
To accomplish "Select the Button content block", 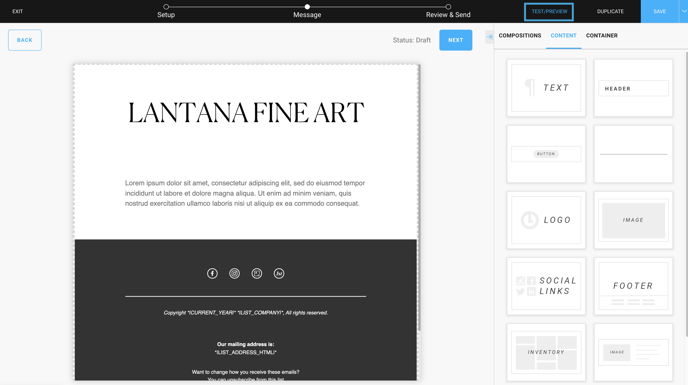I will click(x=546, y=154).
